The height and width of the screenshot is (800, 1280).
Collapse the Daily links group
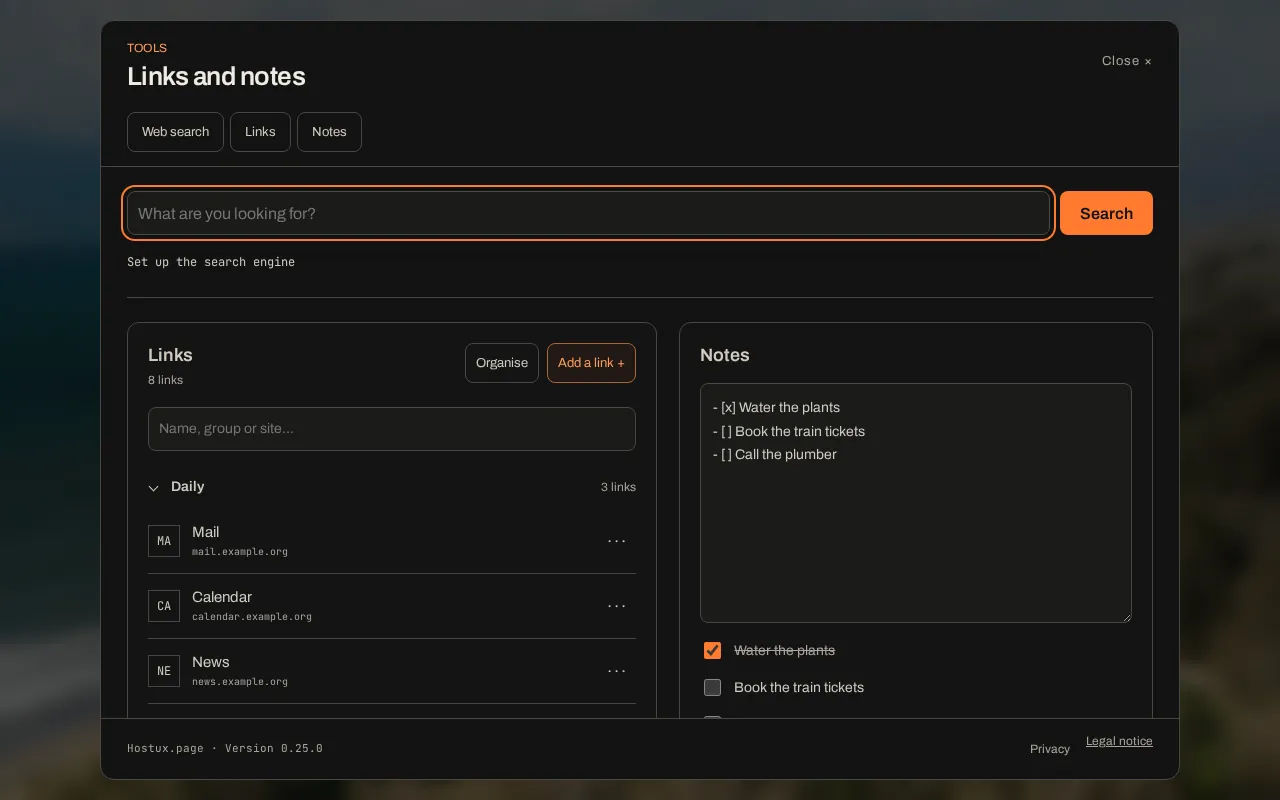153,488
